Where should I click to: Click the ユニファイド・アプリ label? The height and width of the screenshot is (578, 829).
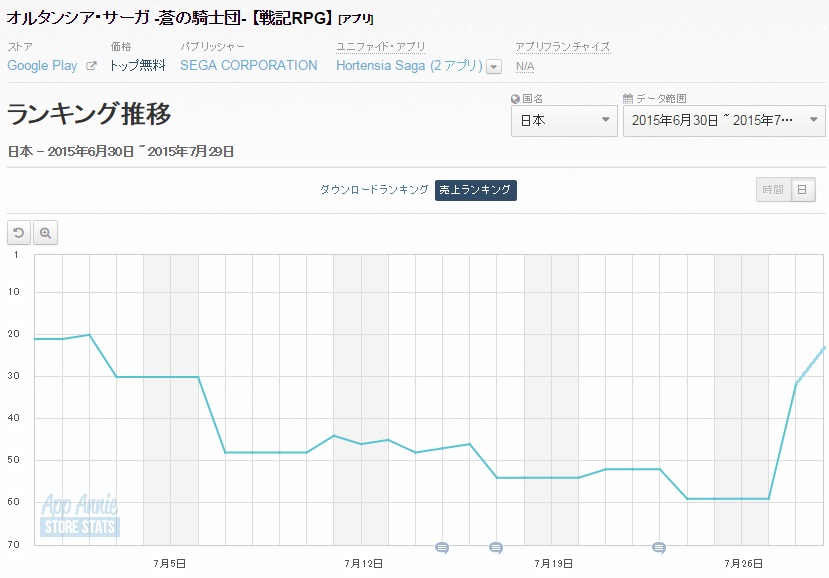(381, 47)
